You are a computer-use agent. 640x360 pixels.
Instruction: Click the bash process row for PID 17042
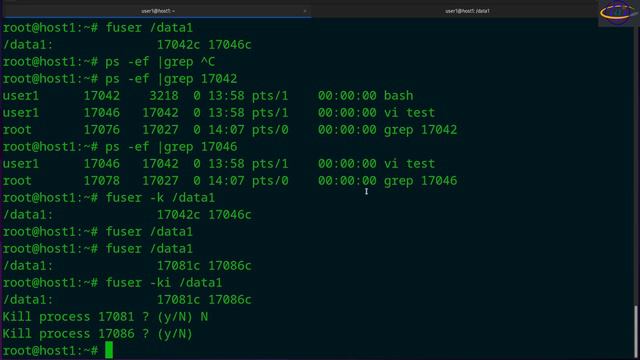click(x=208, y=96)
